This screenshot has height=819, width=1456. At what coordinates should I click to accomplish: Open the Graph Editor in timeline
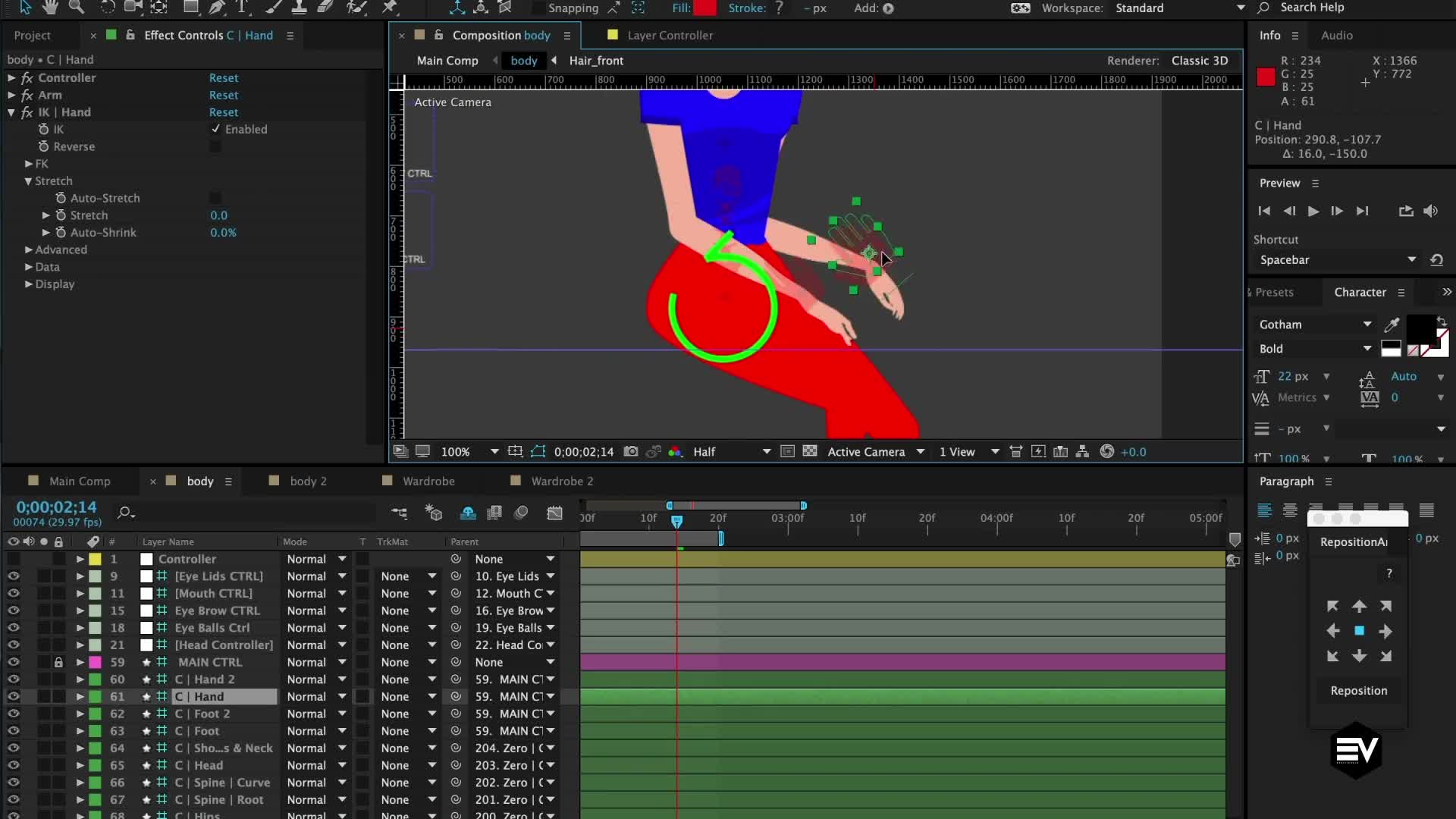click(x=554, y=513)
